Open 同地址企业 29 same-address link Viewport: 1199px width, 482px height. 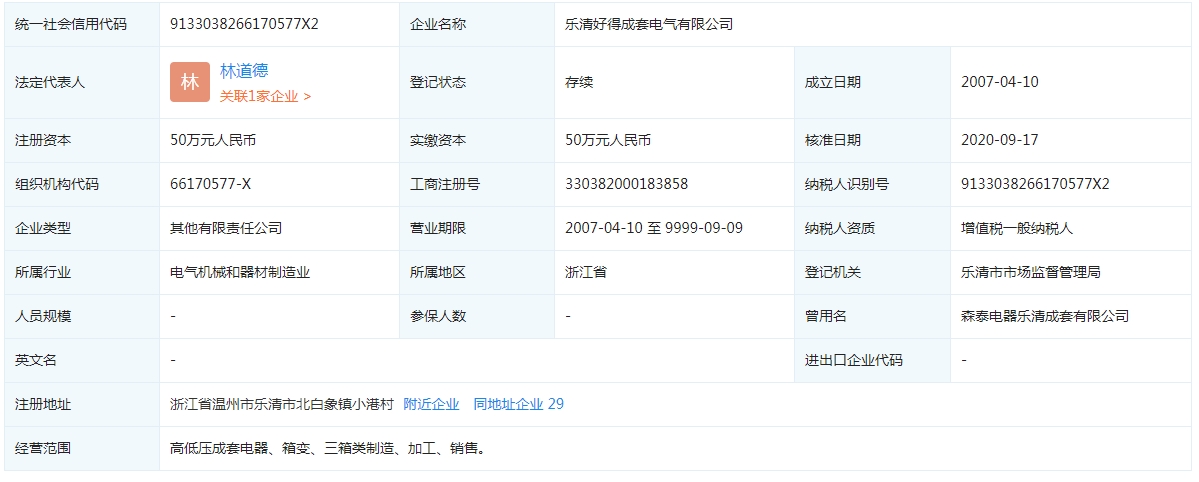pyautogui.click(x=518, y=404)
